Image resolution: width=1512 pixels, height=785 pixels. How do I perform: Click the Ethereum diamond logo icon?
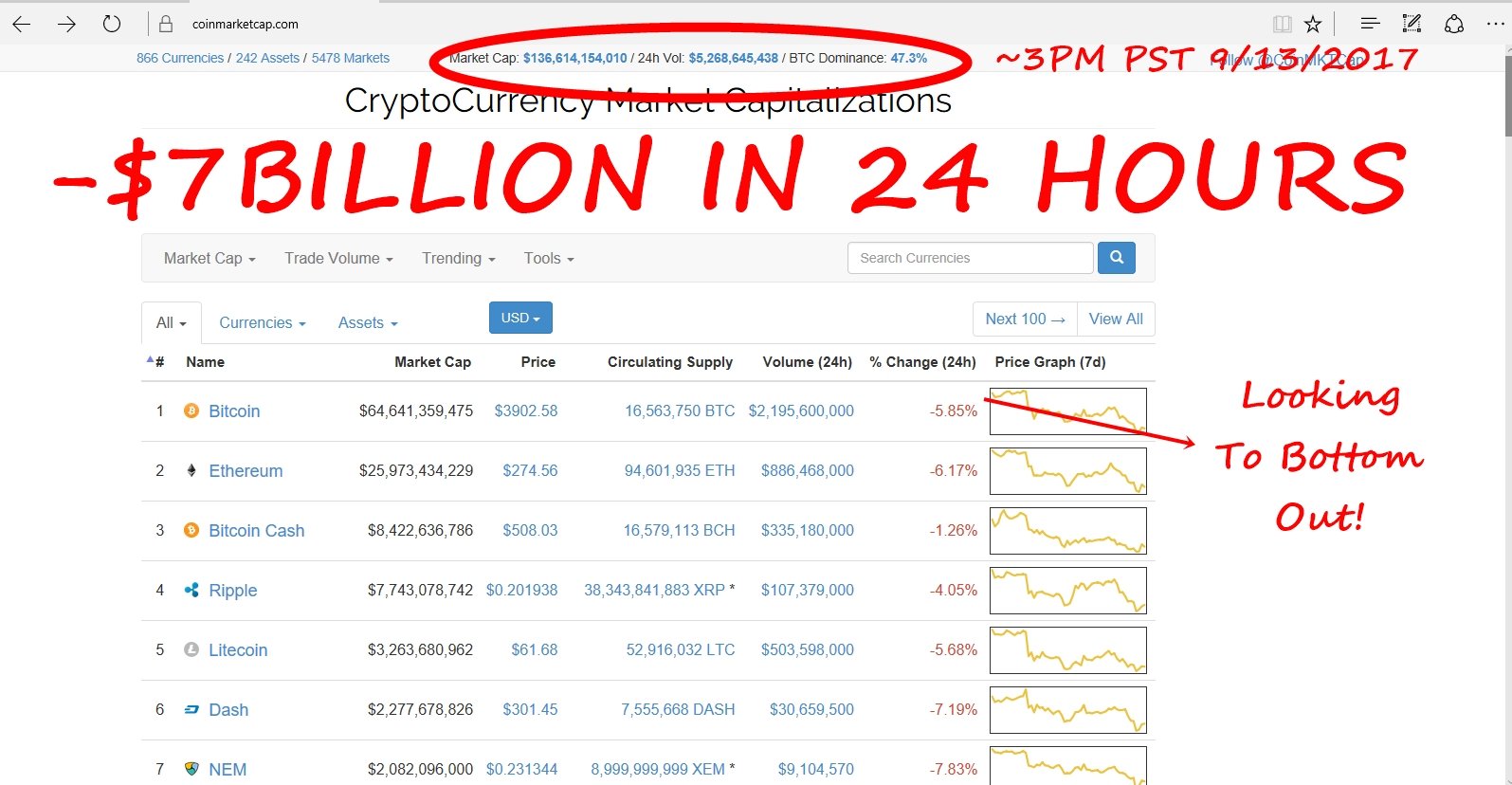pos(191,470)
